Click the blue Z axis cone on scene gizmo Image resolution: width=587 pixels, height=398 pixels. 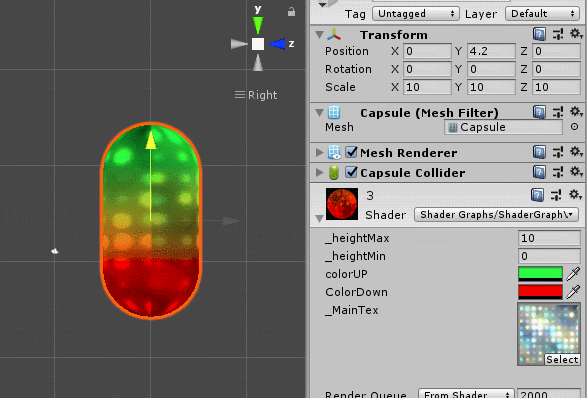[277, 44]
